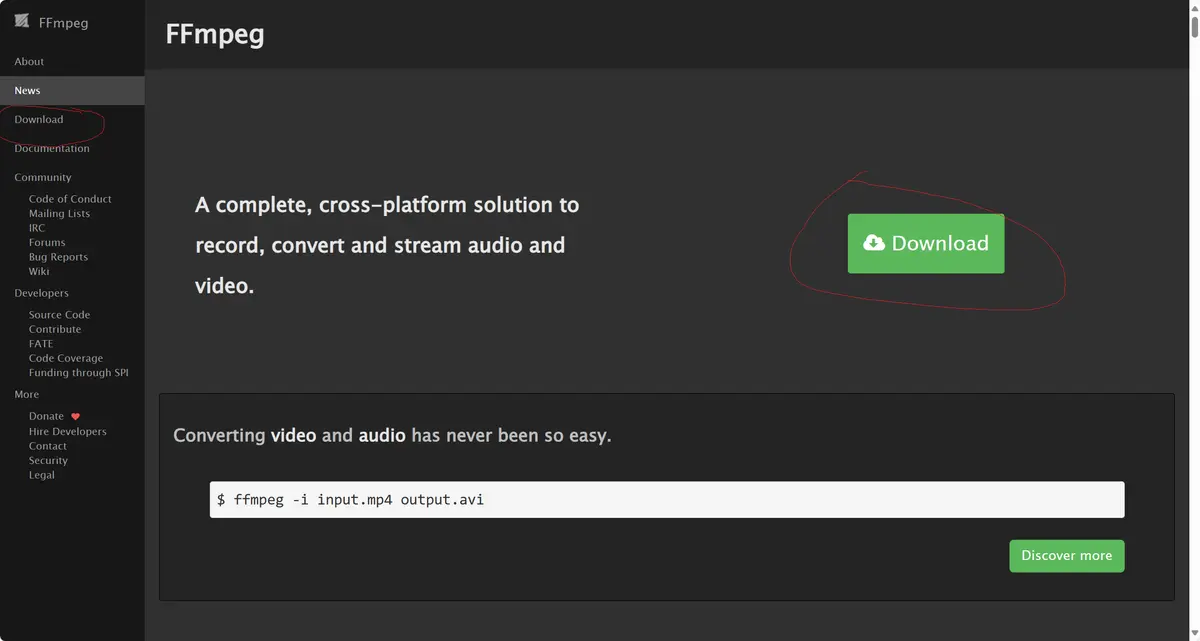This screenshot has height=641, width=1200.
Task: Click the cloud download icon on green button
Action: [x=874, y=242]
